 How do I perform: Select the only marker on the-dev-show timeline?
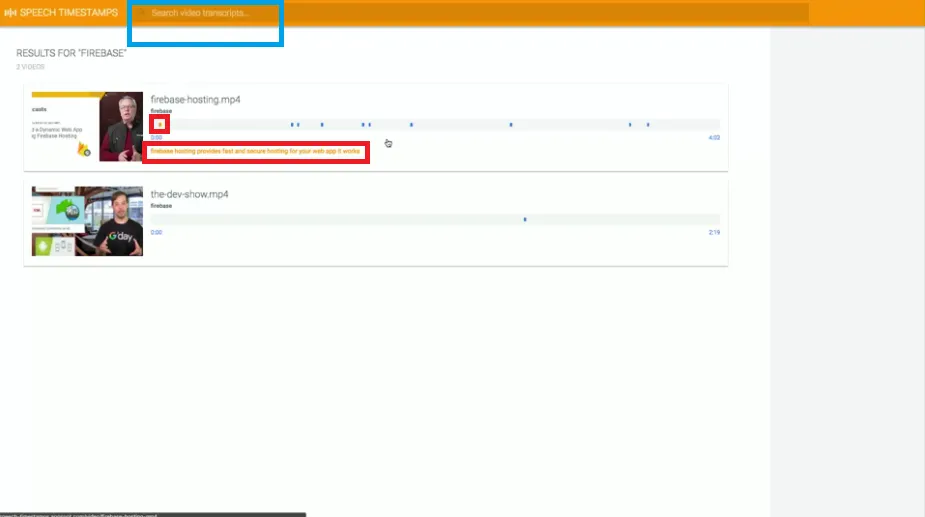pyautogui.click(x=525, y=220)
